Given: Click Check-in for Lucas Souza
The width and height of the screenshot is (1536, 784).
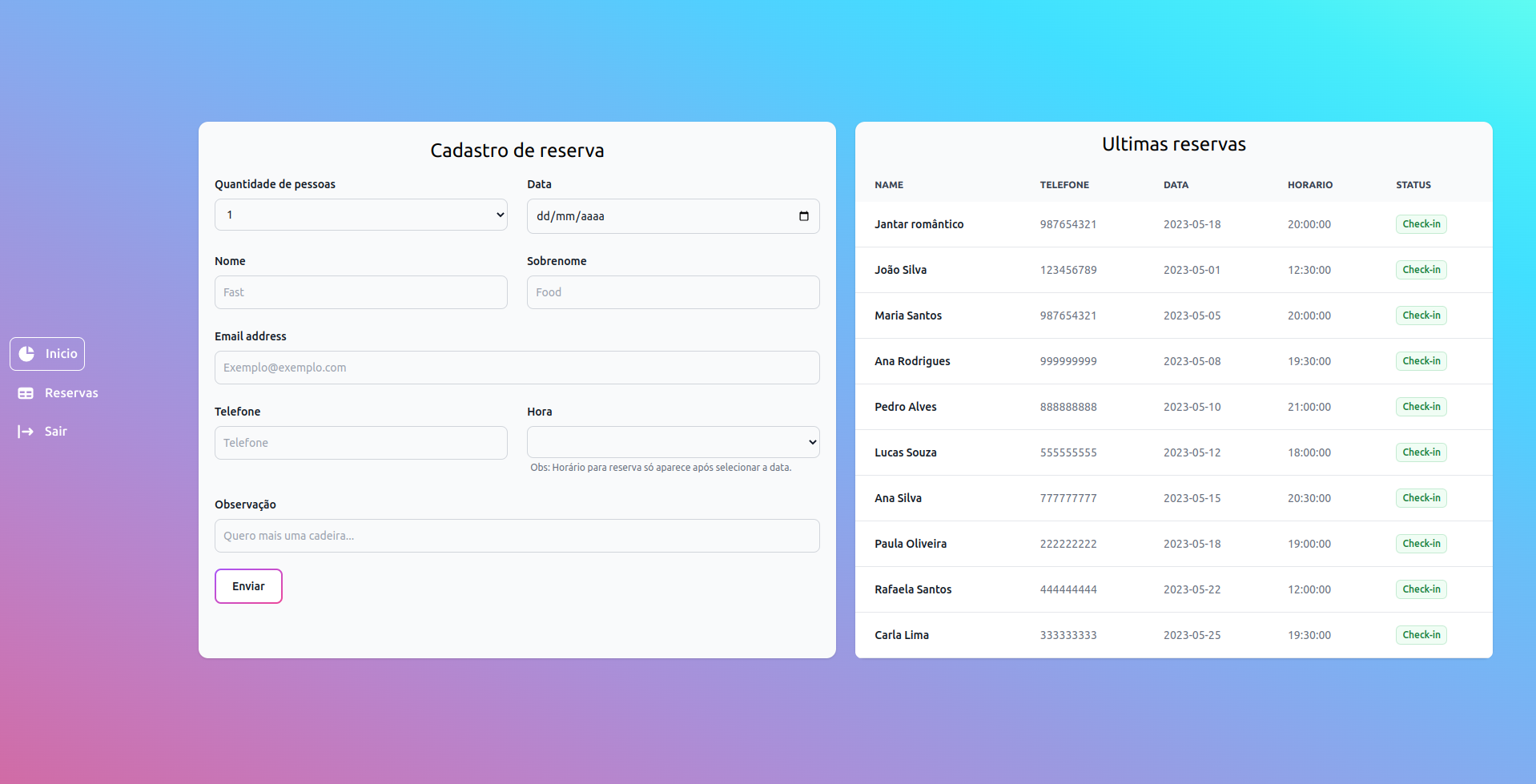Looking at the screenshot, I should tap(1421, 452).
